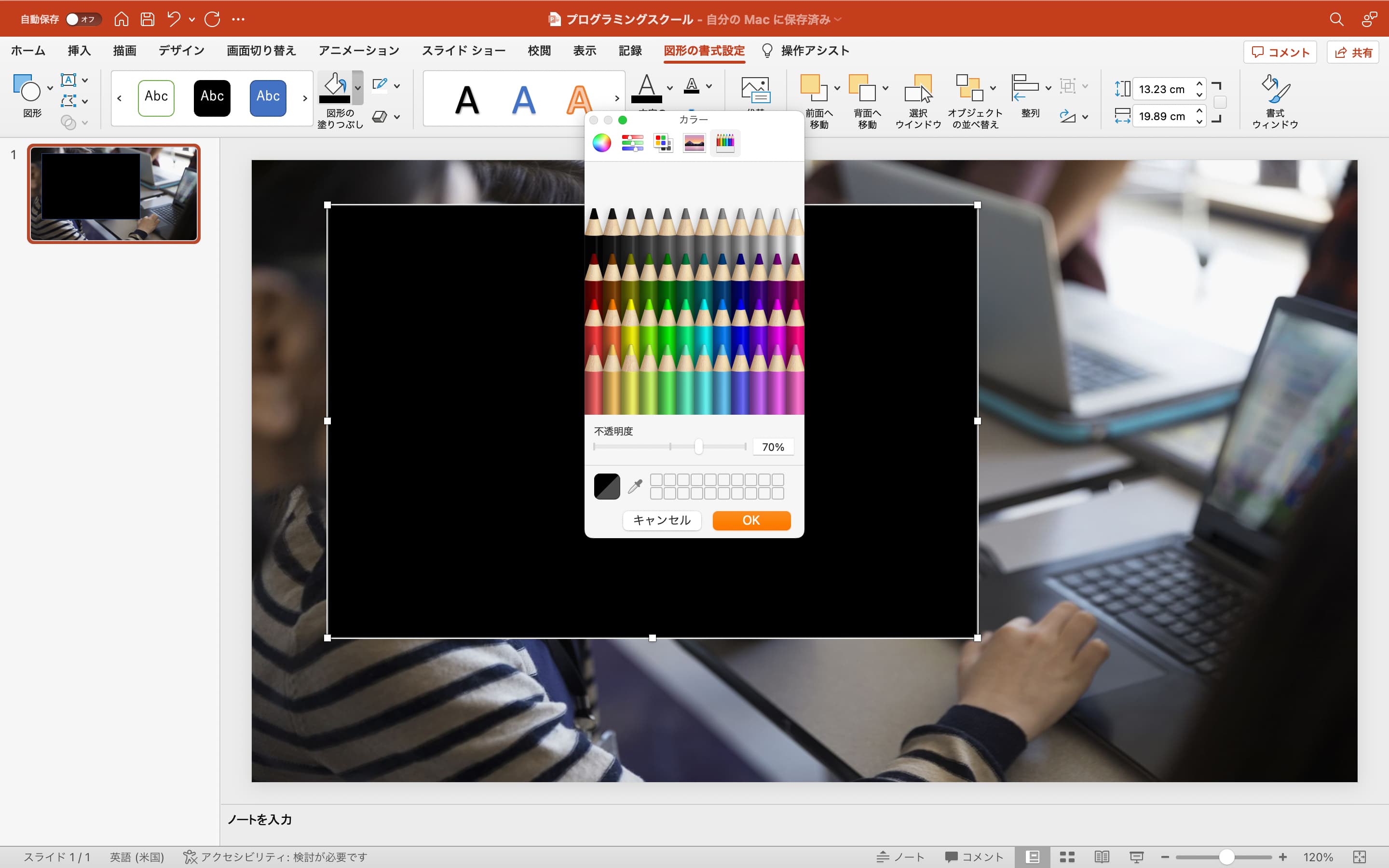Open the shape outline dropdown

point(396,85)
